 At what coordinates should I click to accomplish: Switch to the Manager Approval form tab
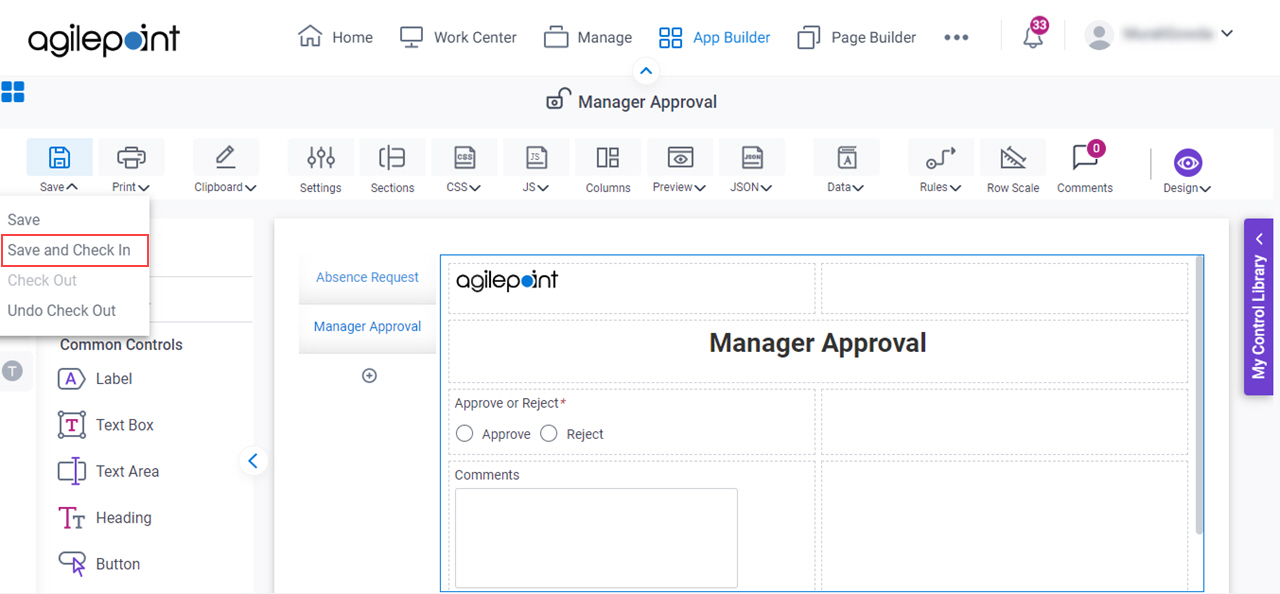(x=367, y=326)
